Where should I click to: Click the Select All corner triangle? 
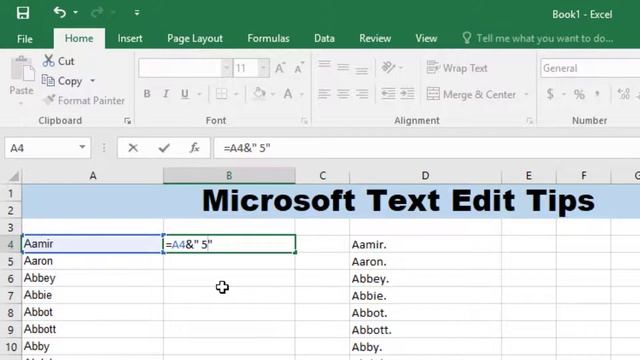pos(14,176)
